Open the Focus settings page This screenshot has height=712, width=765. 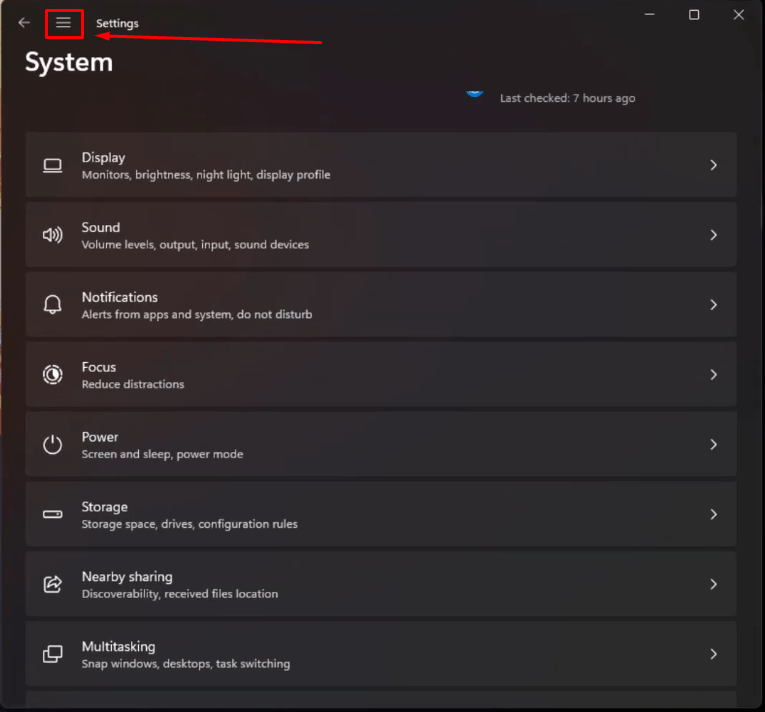381,374
